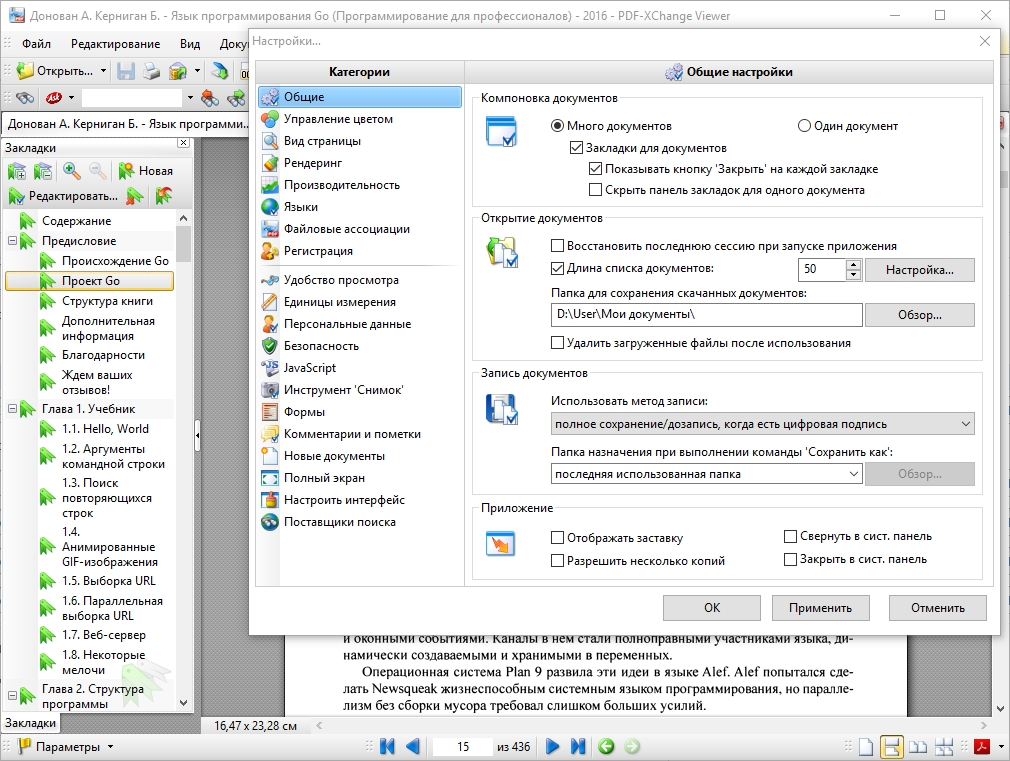Increase the document list length stepper
Screen dimensions: 1010x761
click(x=853, y=264)
